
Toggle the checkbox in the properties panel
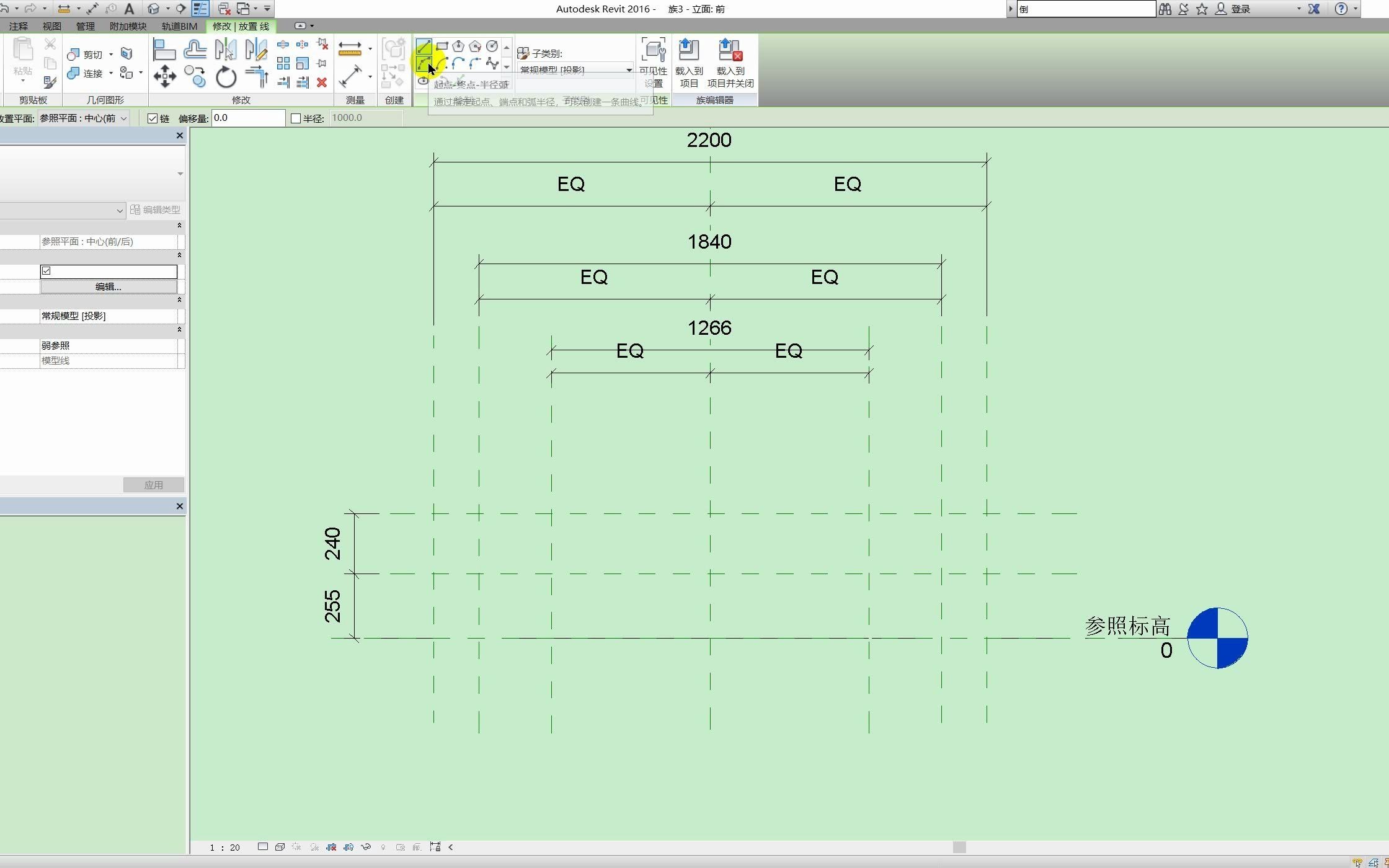pyautogui.click(x=47, y=271)
